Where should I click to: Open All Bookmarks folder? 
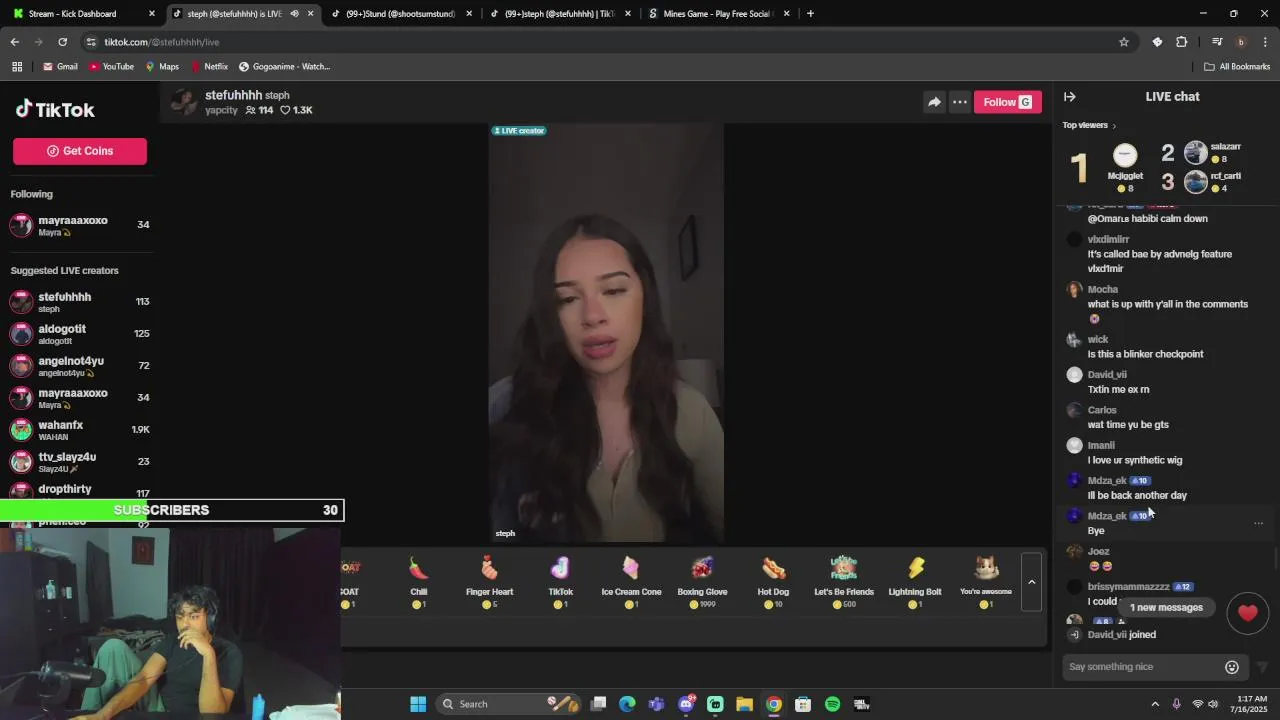coord(1237,67)
